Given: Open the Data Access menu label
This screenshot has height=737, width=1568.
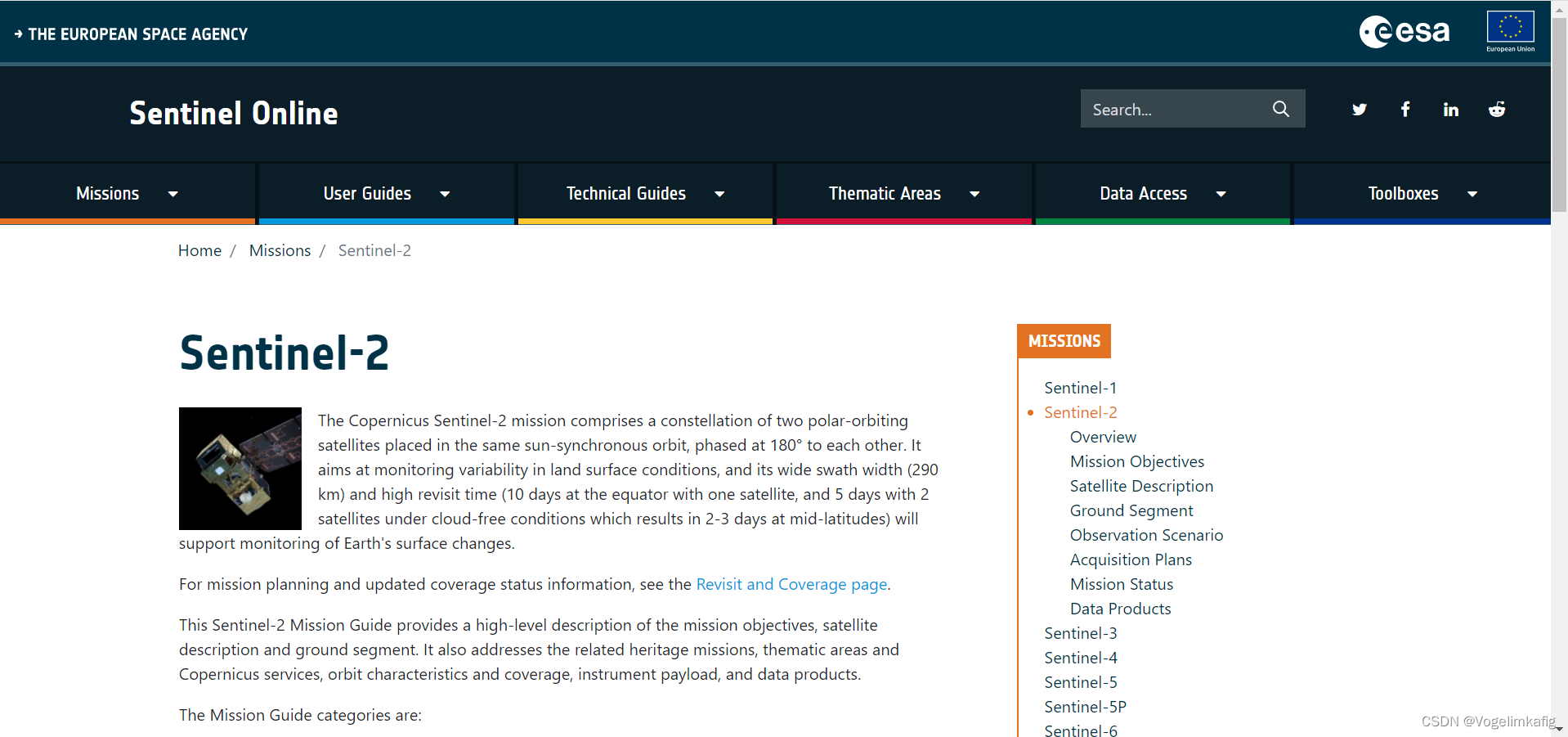Looking at the screenshot, I should 1143,194.
